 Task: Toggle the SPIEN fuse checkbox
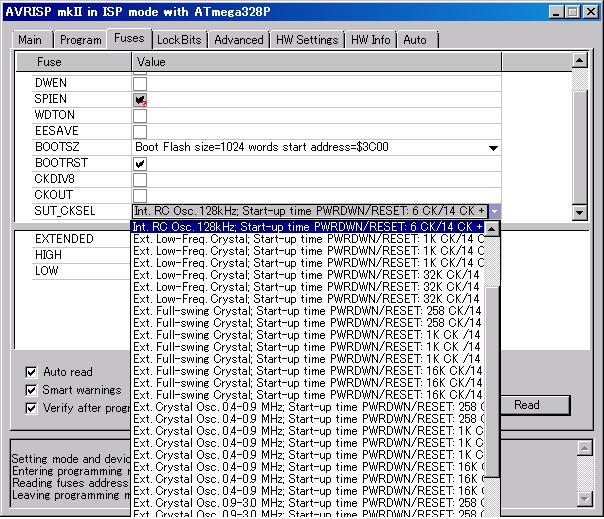pos(140,99)
